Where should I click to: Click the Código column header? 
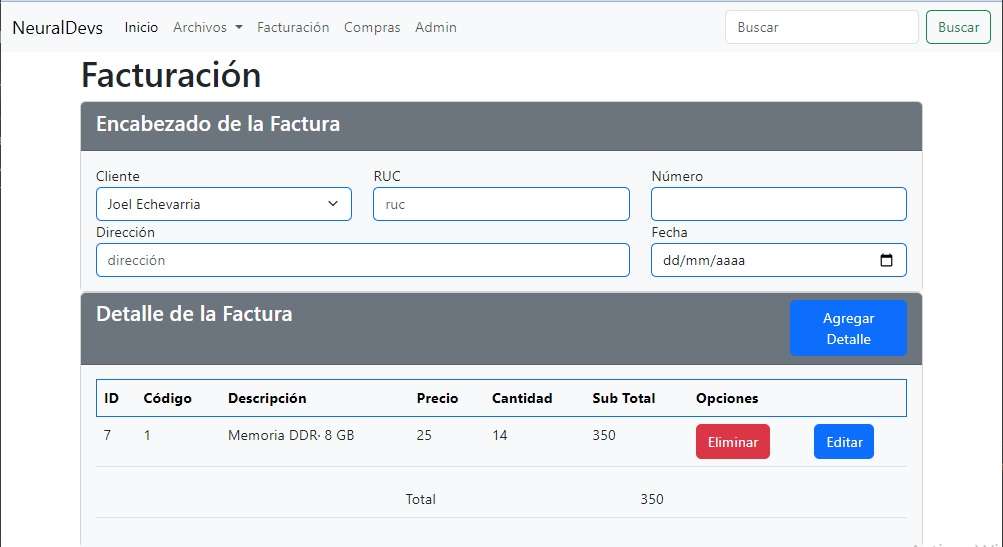168,398
